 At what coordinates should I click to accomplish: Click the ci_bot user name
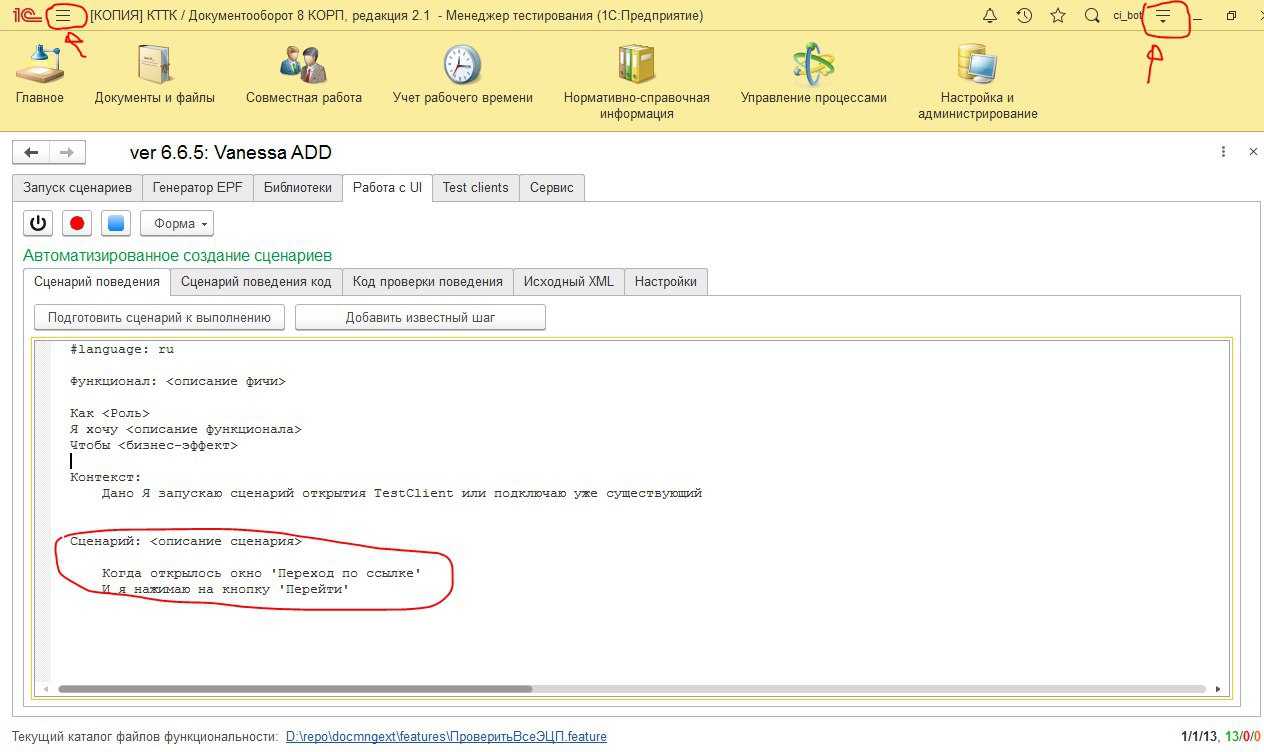point(1128,16)
